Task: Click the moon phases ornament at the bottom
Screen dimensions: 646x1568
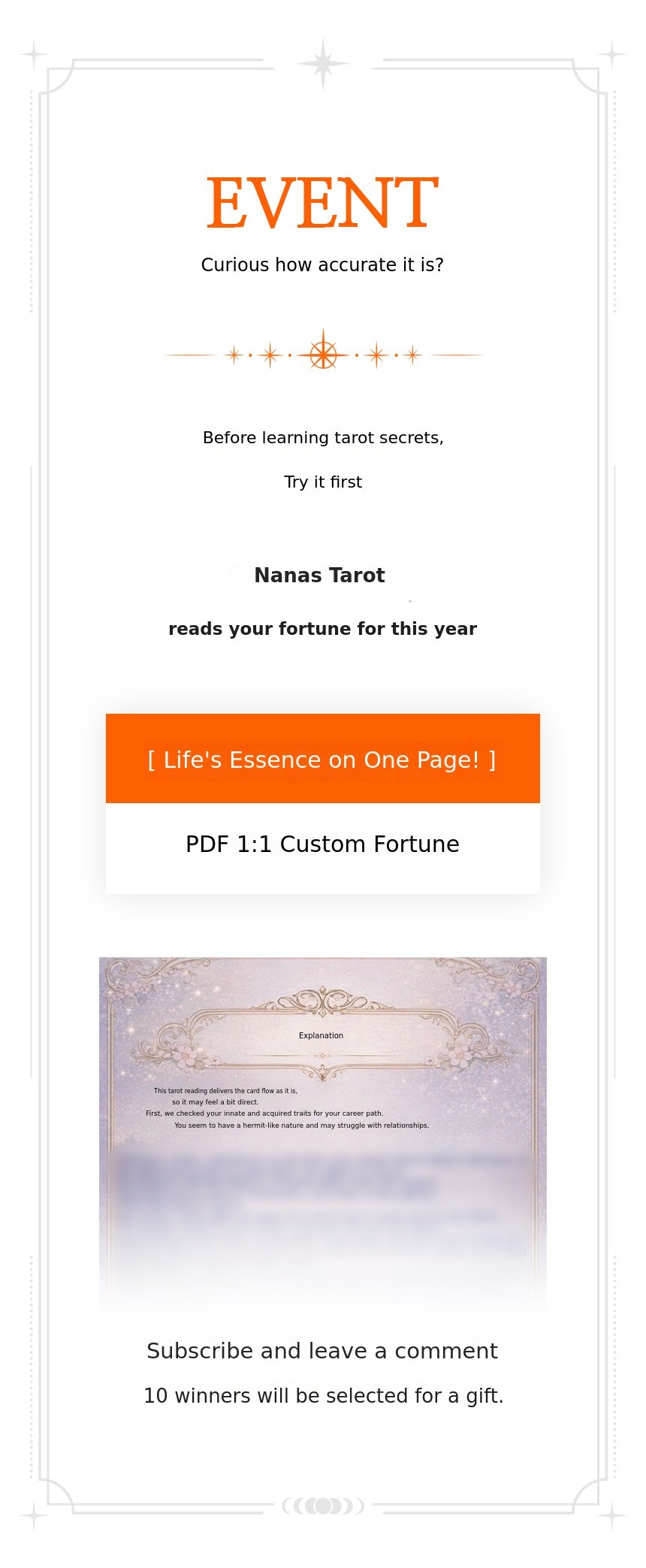Action: (x=323, y=1506)
